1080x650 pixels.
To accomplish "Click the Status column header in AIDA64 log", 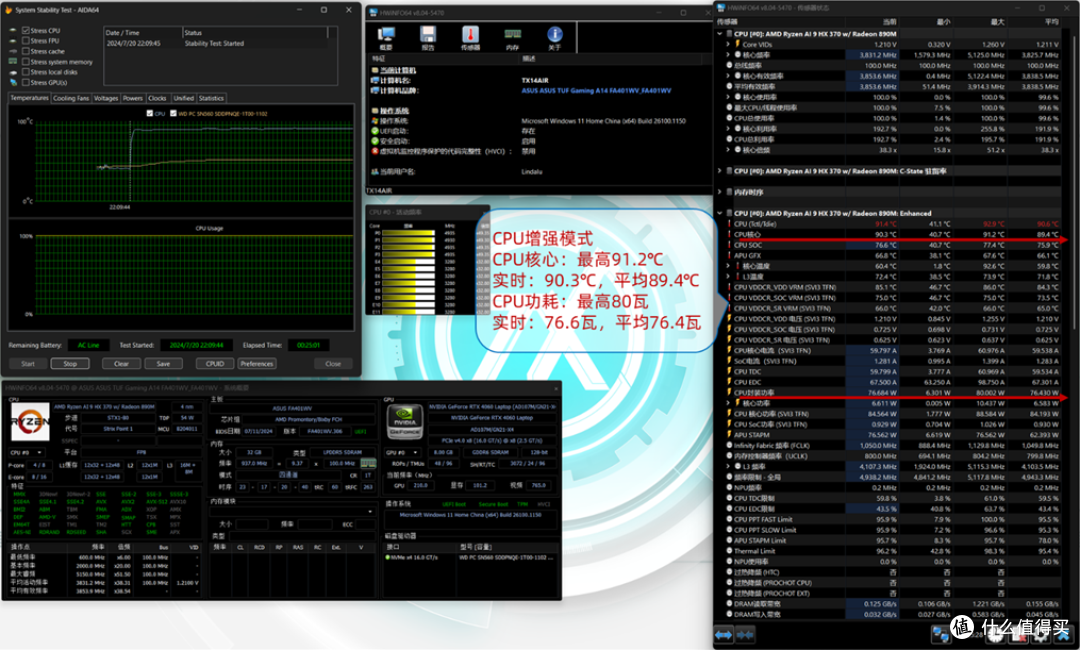I will (255, 32).
